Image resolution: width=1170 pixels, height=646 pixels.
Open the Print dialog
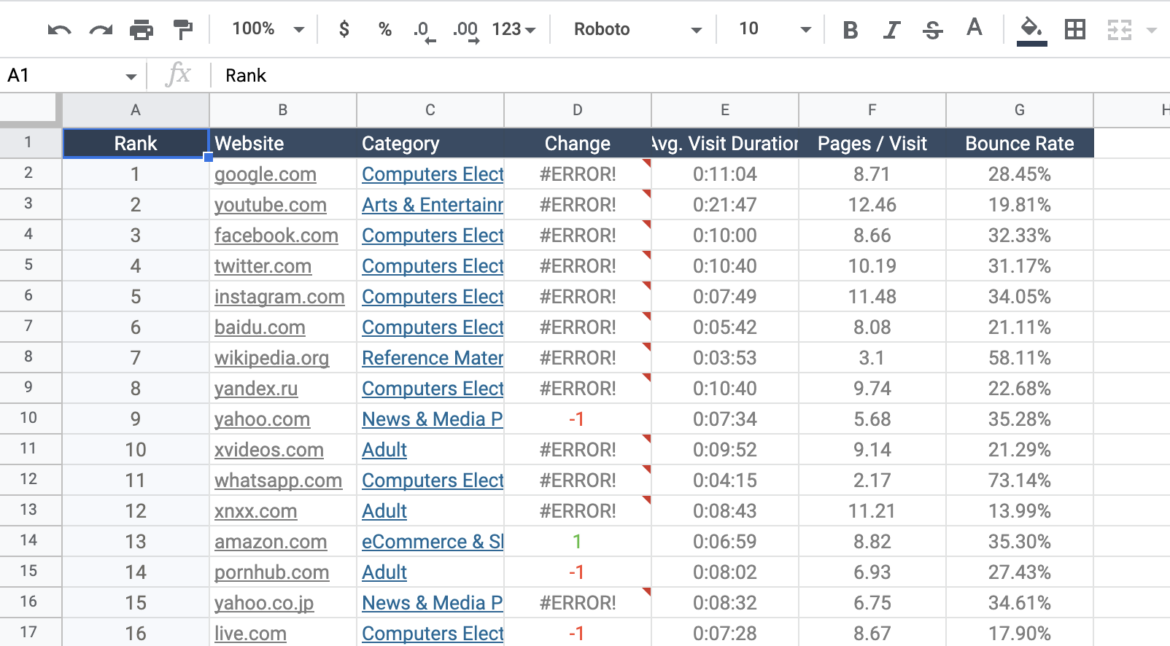coord(141,29)
